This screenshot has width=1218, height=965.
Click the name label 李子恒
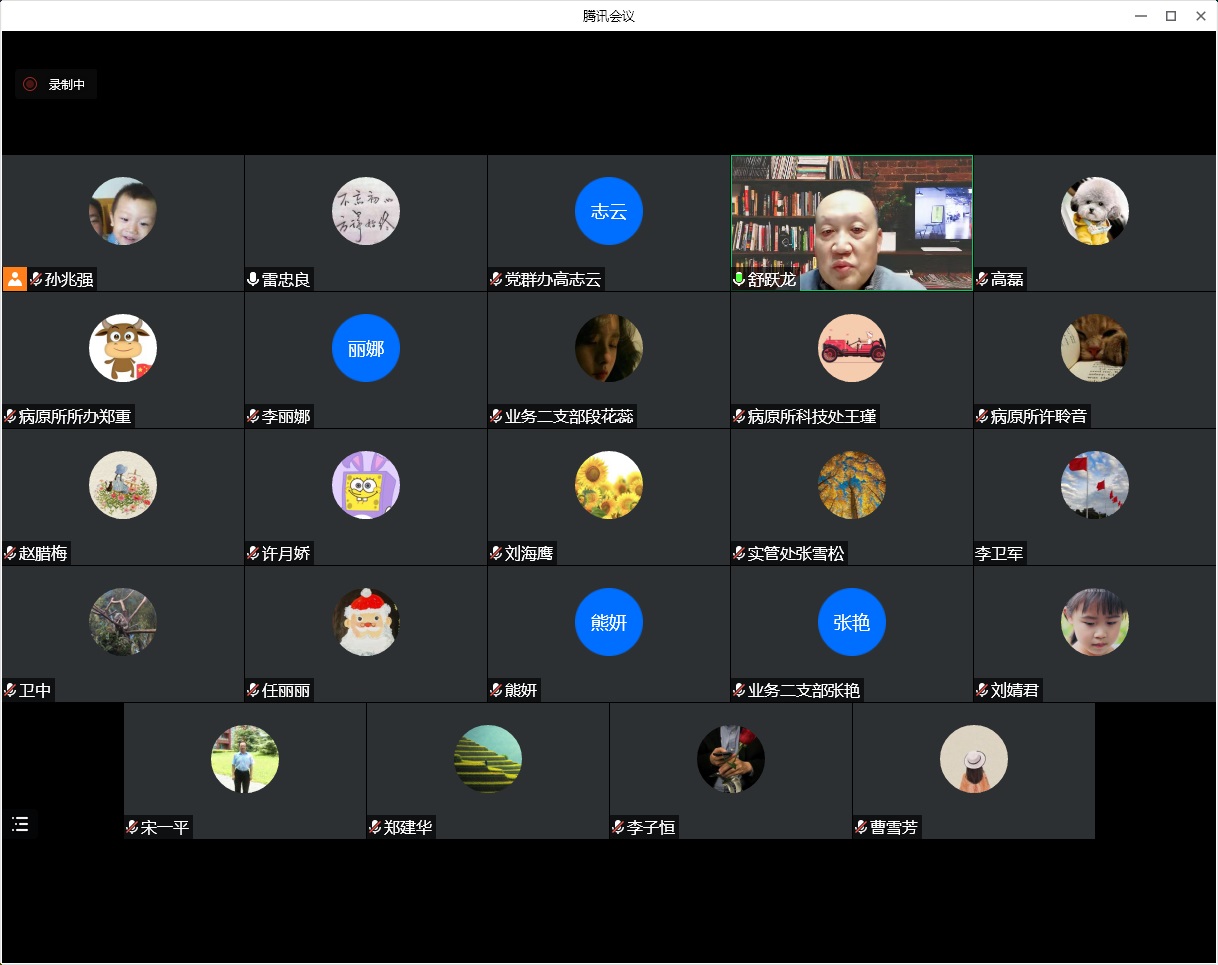tap(651, 827)
